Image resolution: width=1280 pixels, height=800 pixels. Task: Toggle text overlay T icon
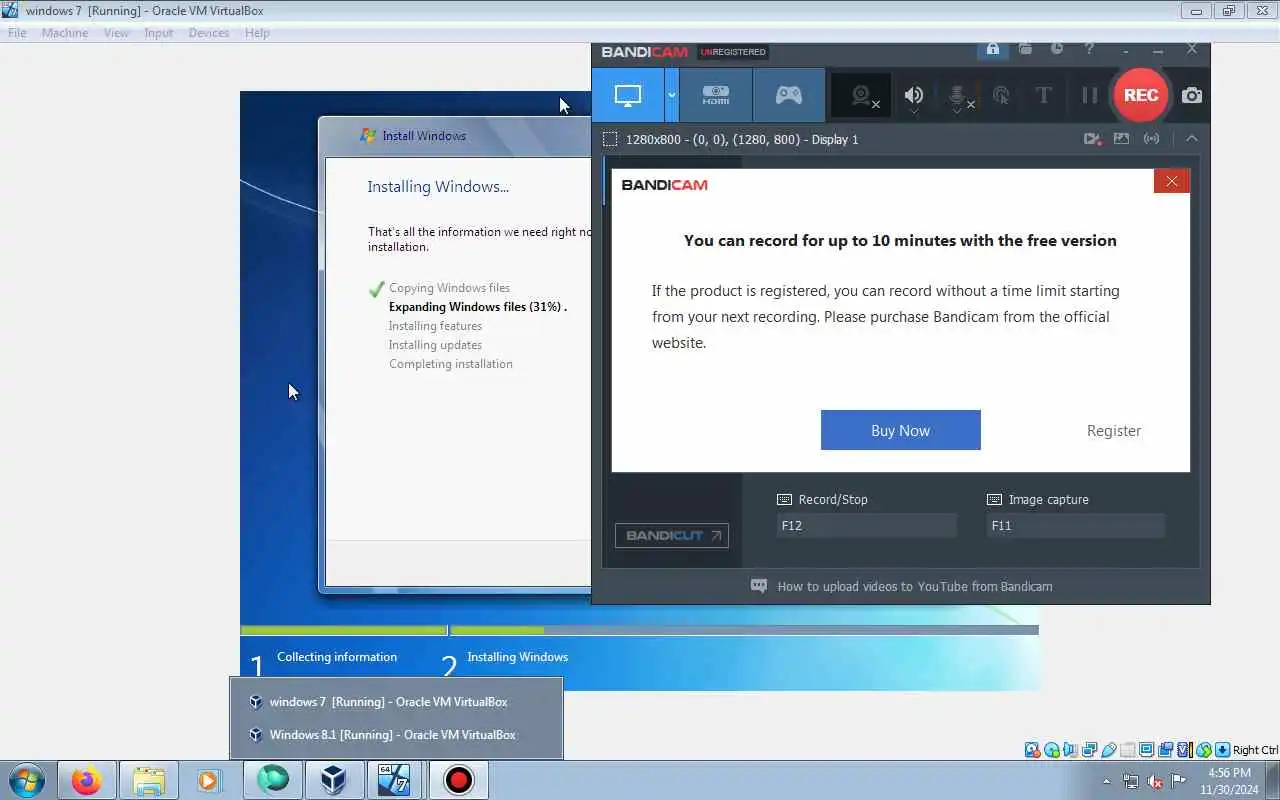[1043, 95]
